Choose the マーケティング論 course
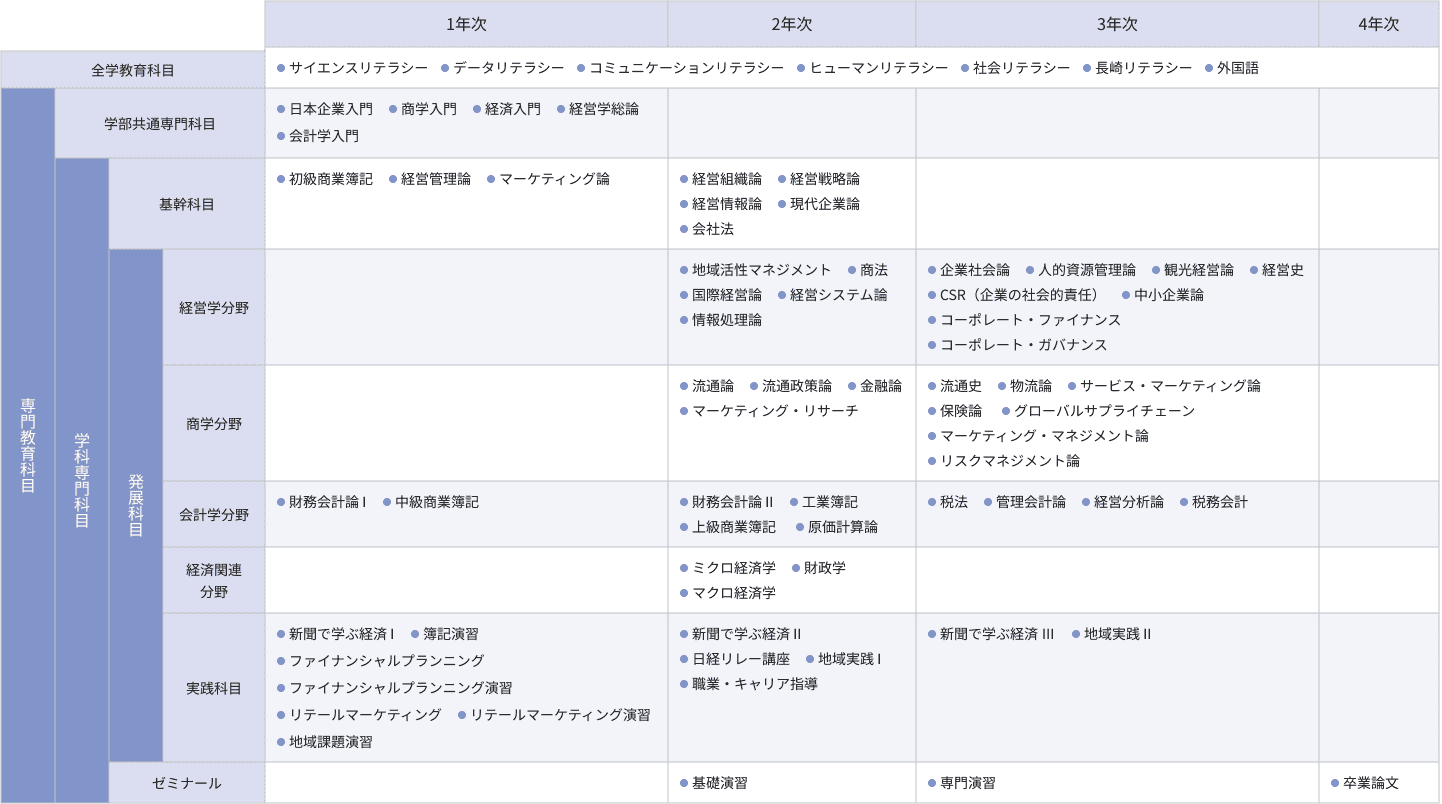 tap(548, 179)
